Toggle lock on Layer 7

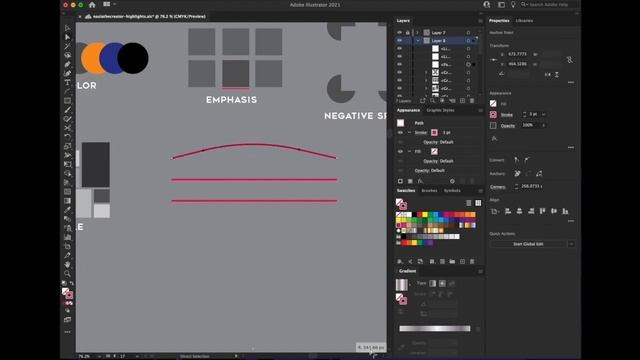point(407,32)
